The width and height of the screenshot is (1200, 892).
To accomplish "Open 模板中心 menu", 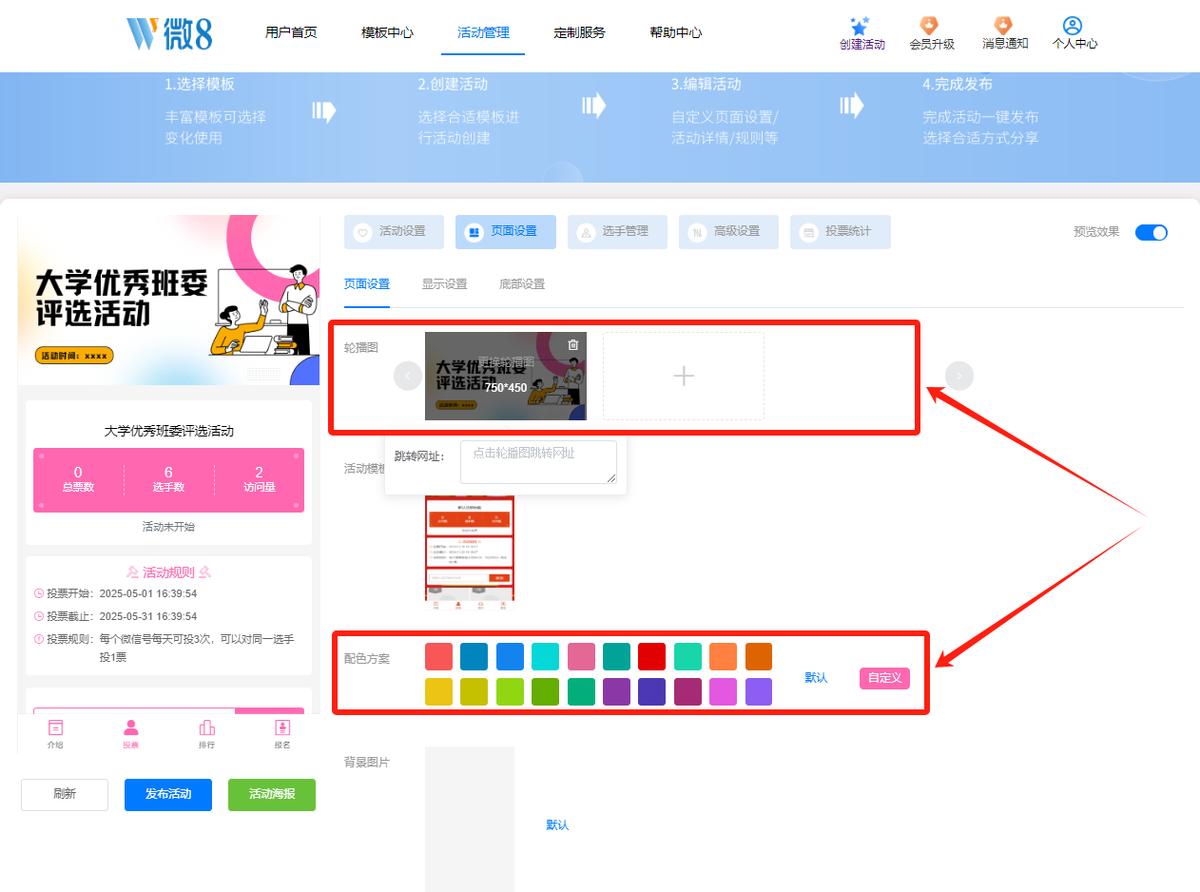I will 387,32.
